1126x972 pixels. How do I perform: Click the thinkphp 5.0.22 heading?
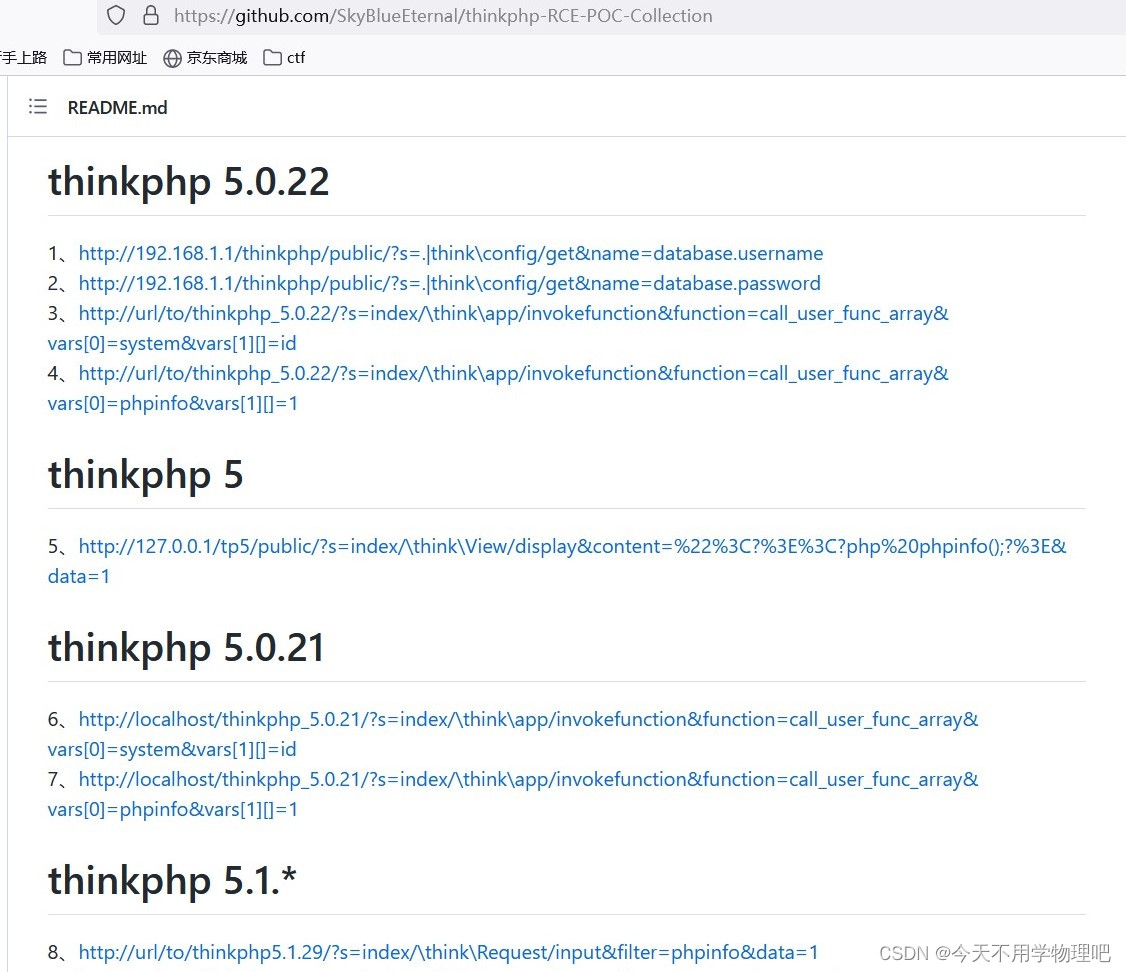189,182
